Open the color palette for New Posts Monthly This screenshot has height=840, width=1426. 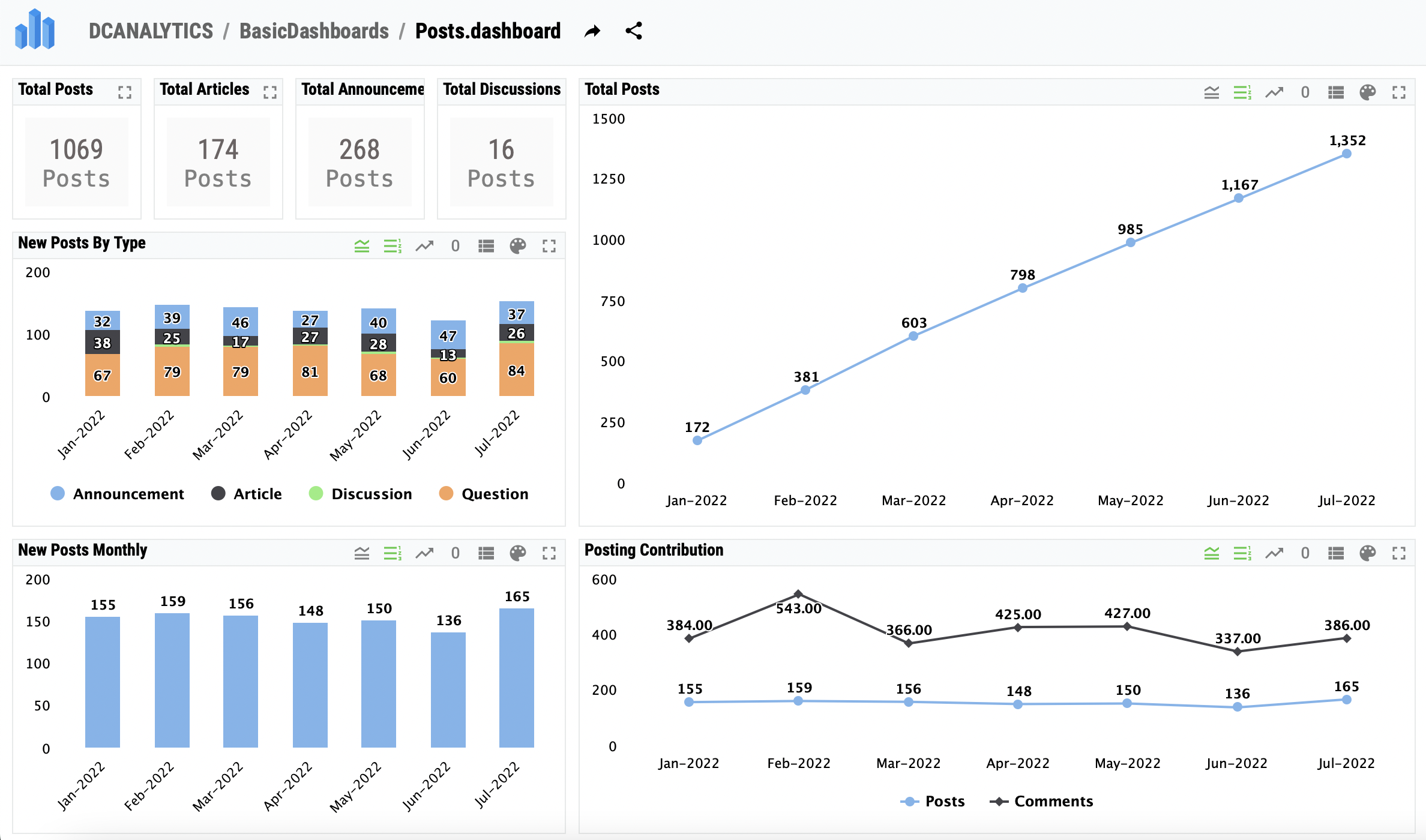click(518, 553)
